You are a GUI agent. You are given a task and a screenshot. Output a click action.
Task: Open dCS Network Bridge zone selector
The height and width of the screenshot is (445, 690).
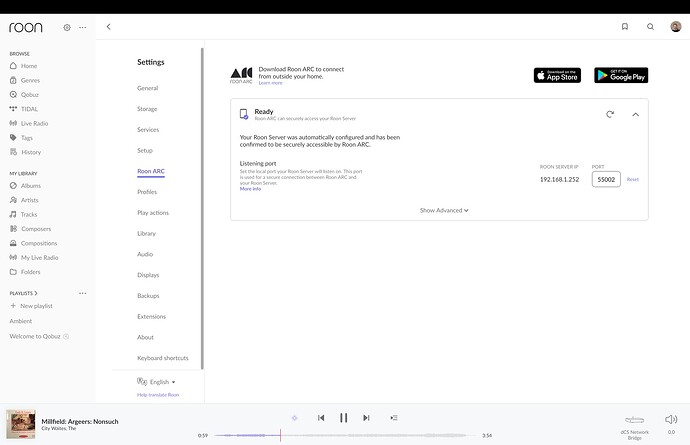pyautogui.click(x=635, y=426)
